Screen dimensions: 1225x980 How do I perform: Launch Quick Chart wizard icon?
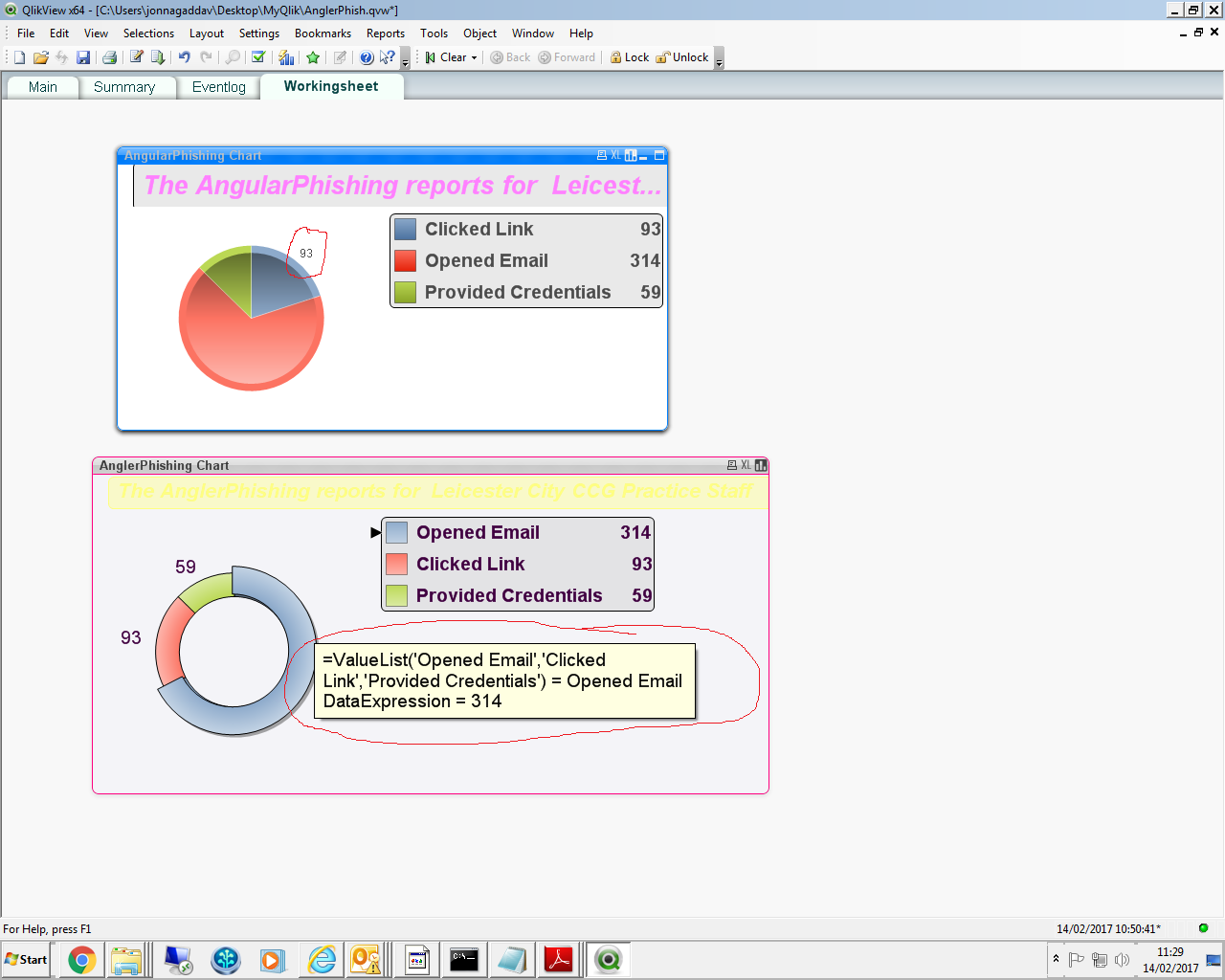286,57
